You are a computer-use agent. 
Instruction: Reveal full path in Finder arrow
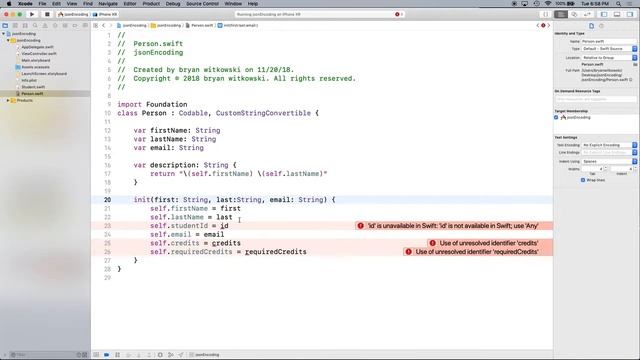pos(631,80)
